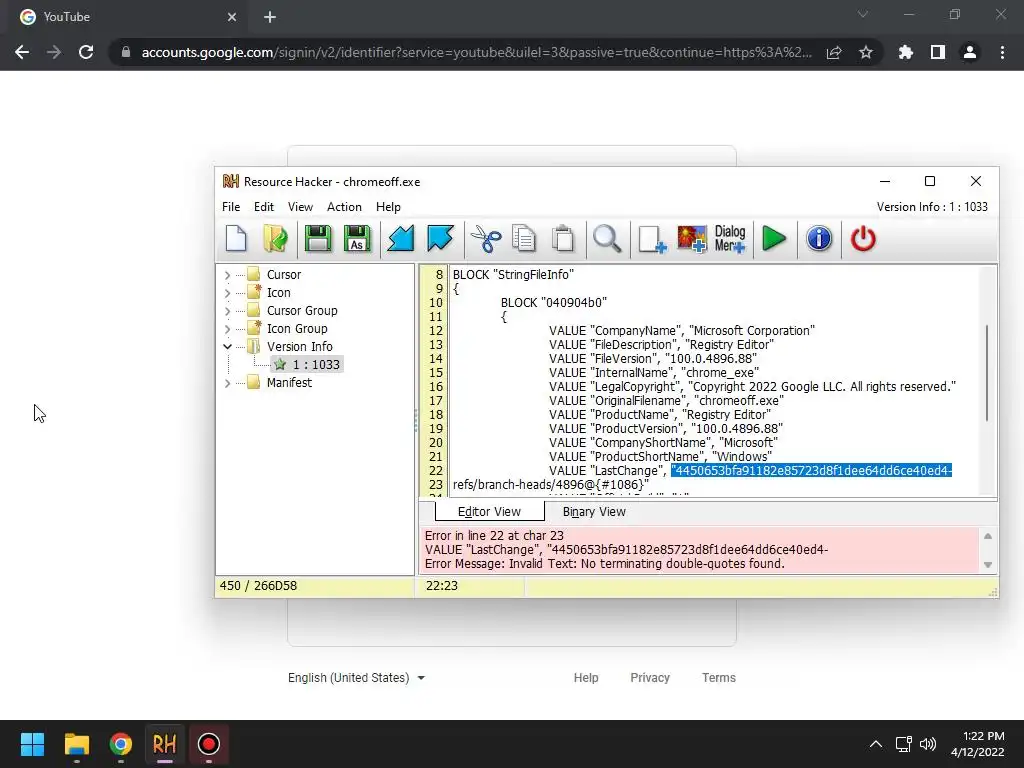Click the first blue import arrow icon
The image size is (1024, 768).
click(400, 239)
